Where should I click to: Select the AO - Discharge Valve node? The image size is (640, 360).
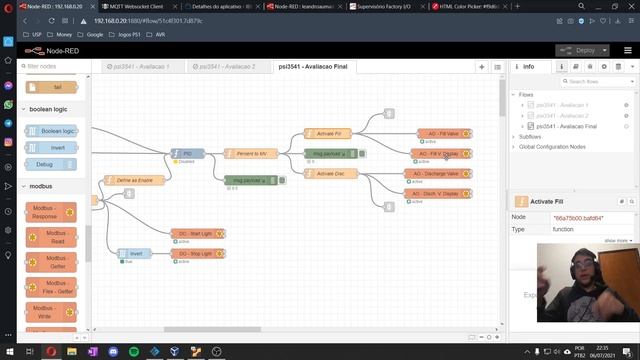pos(438,173)
